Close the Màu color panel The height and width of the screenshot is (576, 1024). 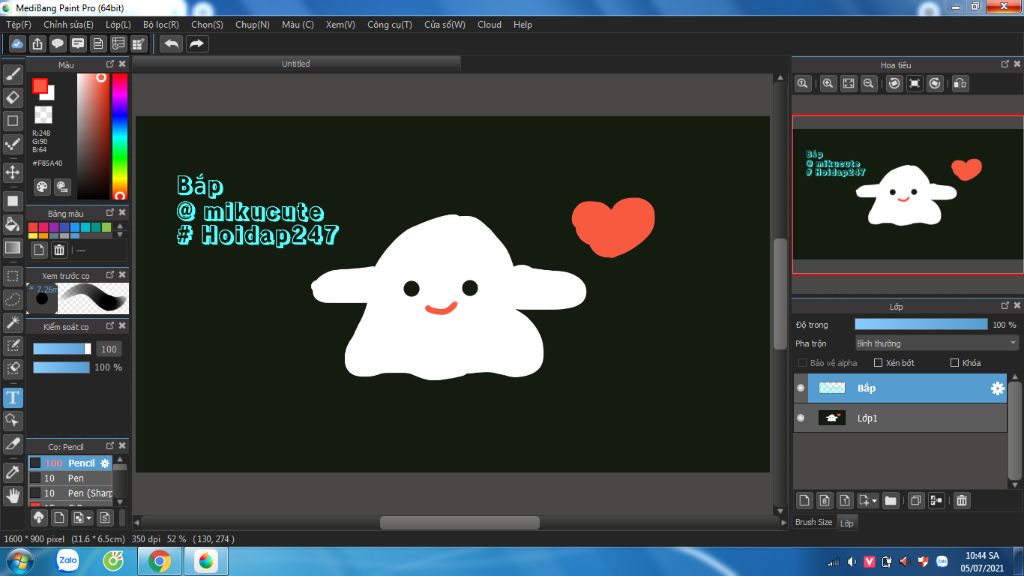point(122,64)
